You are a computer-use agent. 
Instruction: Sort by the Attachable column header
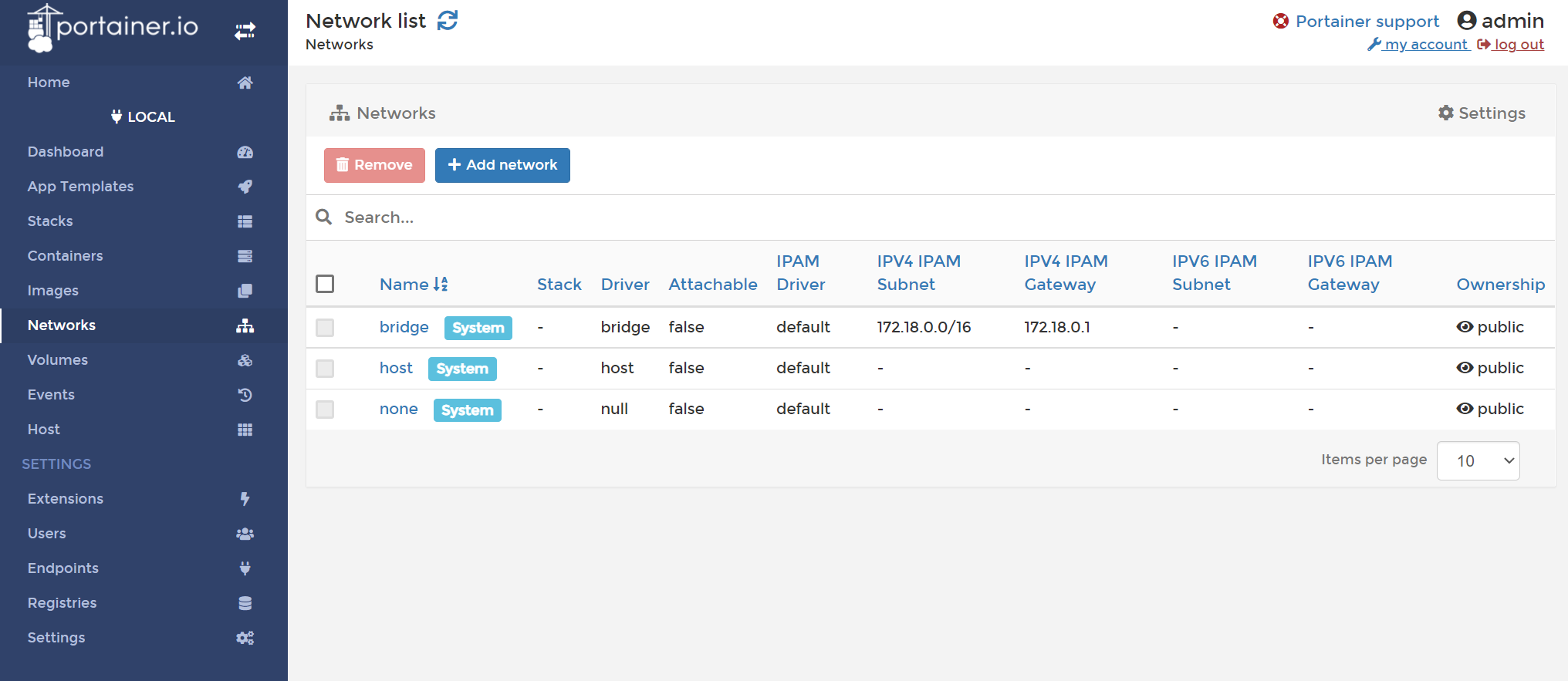pyautogui.click(x=713, y=284)
